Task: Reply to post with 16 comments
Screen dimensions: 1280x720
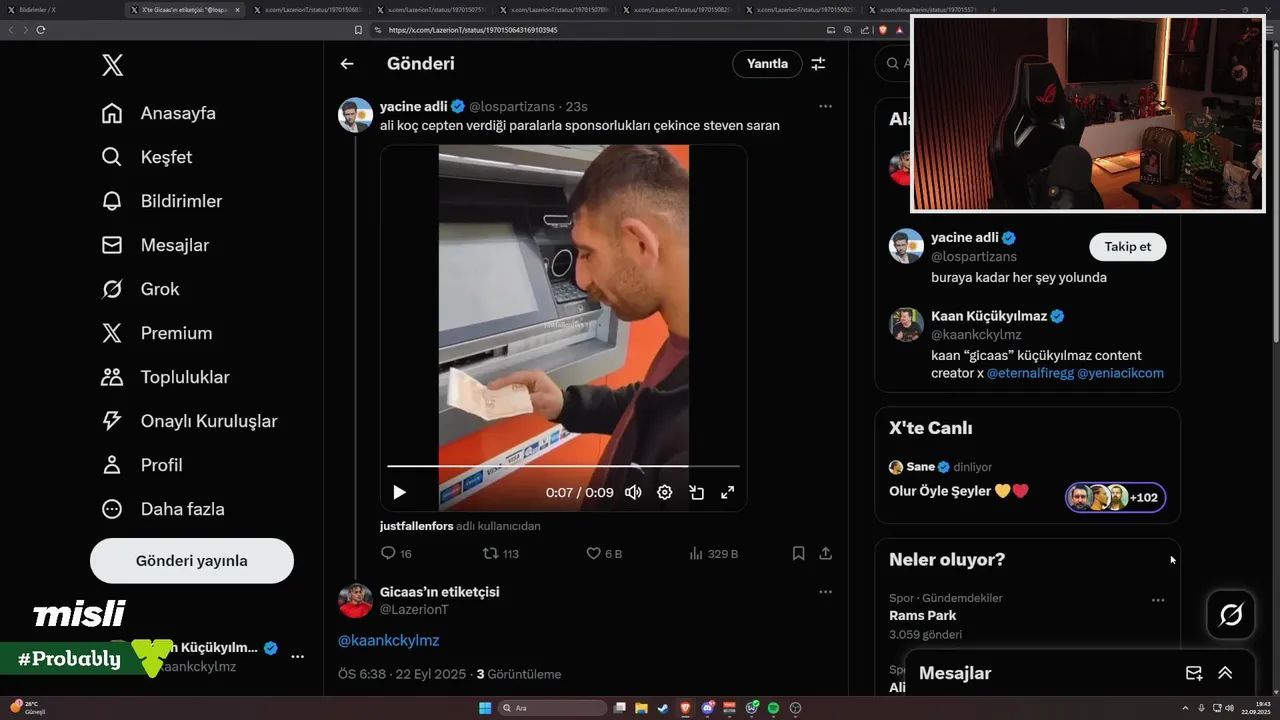Action: click(x=396, y=553)
